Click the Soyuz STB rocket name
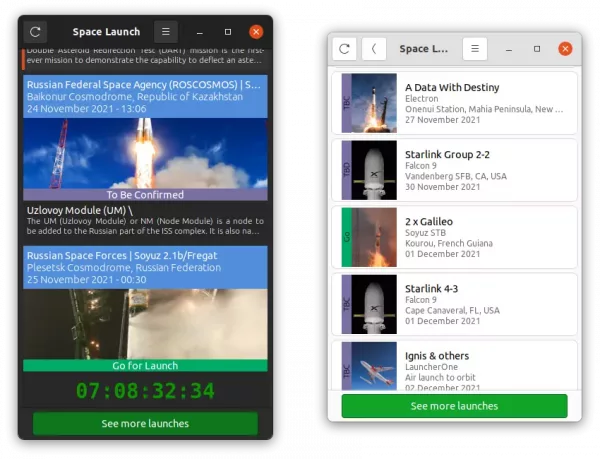Viewport: 600px width, 459px height. click(x=426, y=233)
